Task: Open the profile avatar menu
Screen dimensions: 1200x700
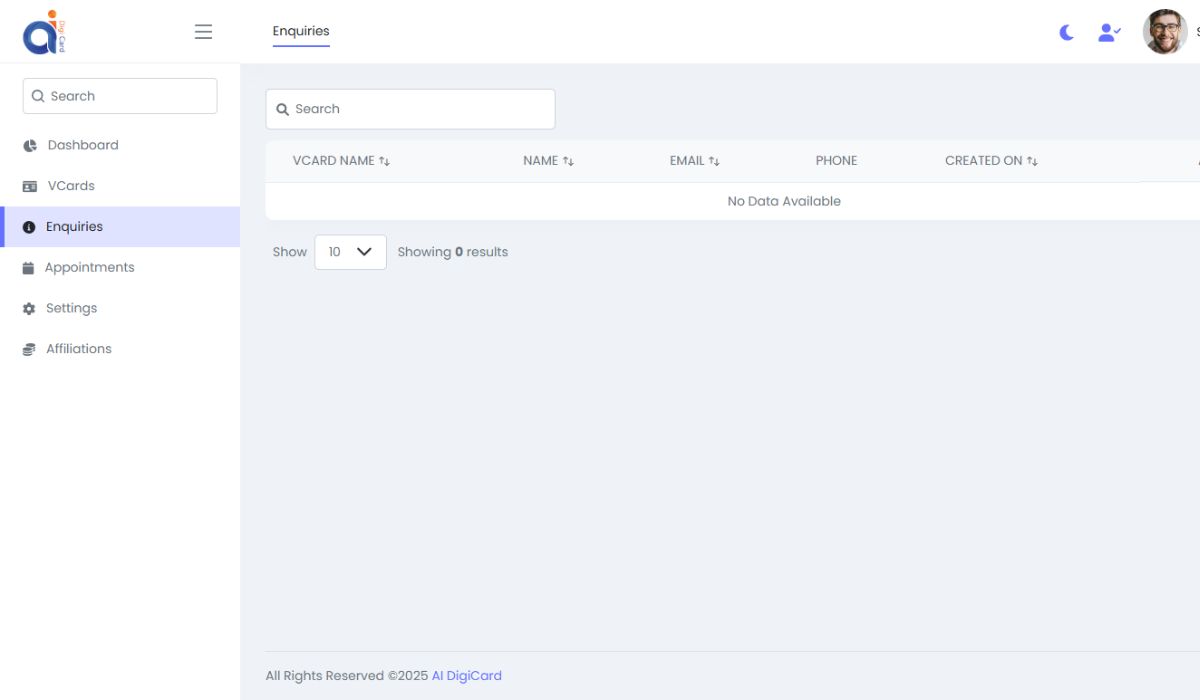Action: (x=1165, y=31)
